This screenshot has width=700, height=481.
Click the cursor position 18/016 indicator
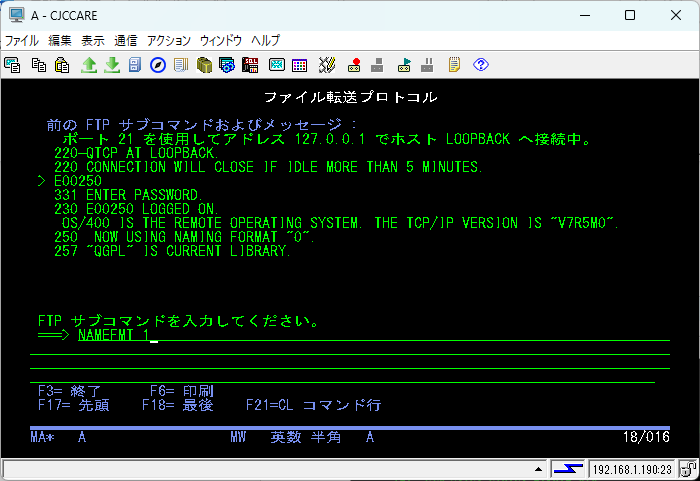[x=646, y=437]
